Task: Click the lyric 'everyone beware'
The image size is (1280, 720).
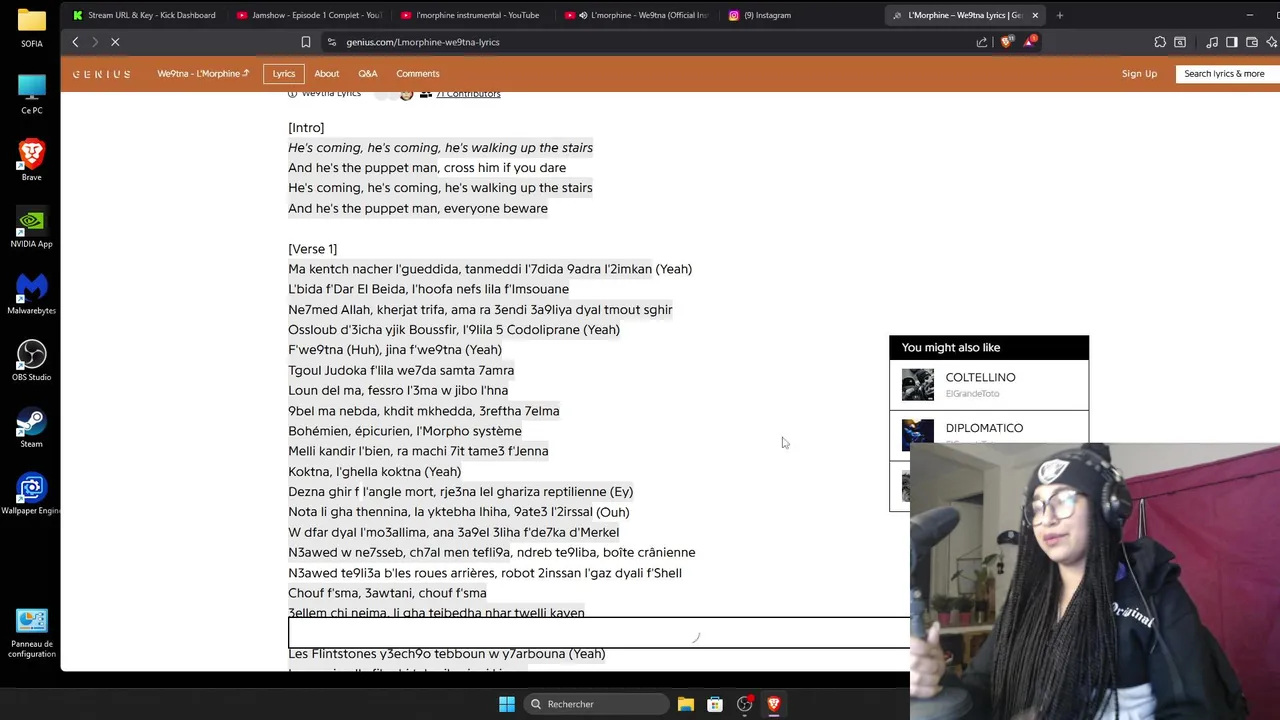Action: [x=496, y=208]
